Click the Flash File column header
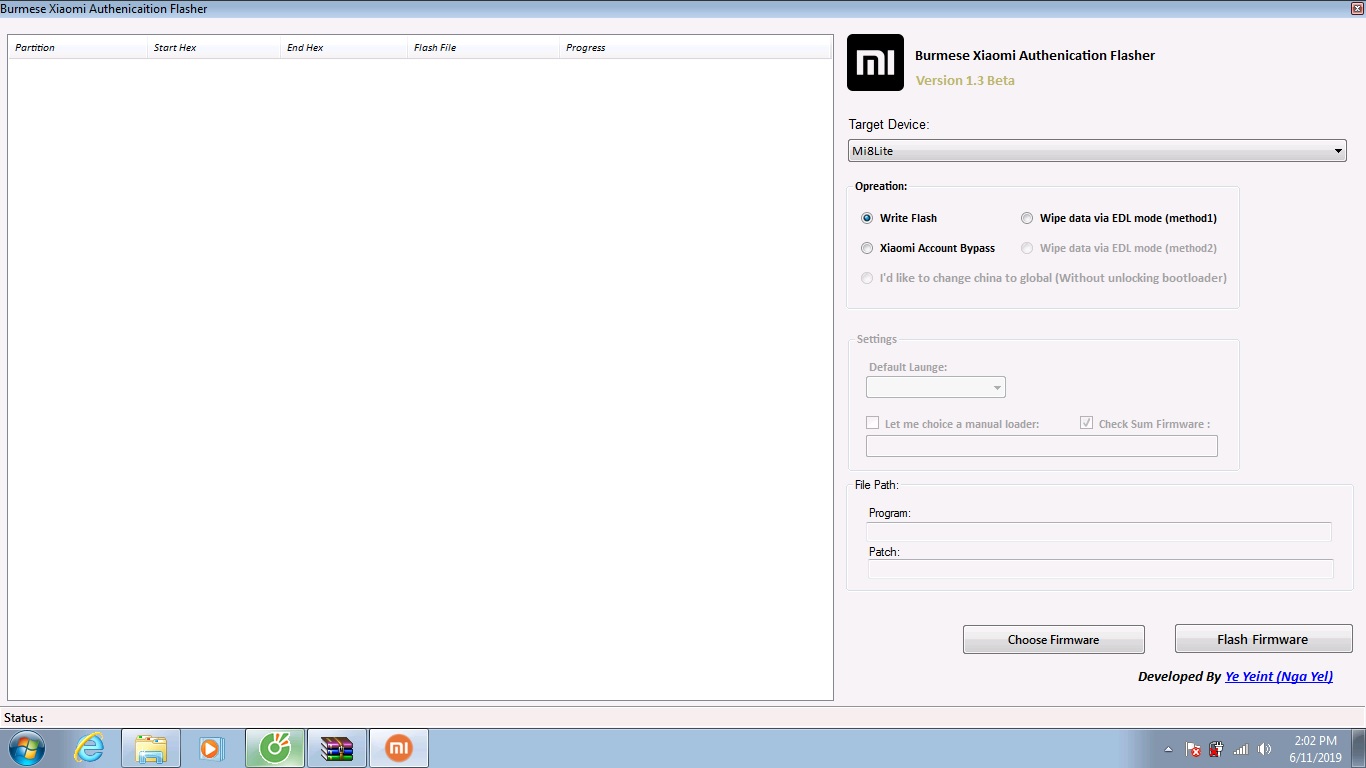The height and width of the screenshot is (768, 1366). click(x=483, y=47)
